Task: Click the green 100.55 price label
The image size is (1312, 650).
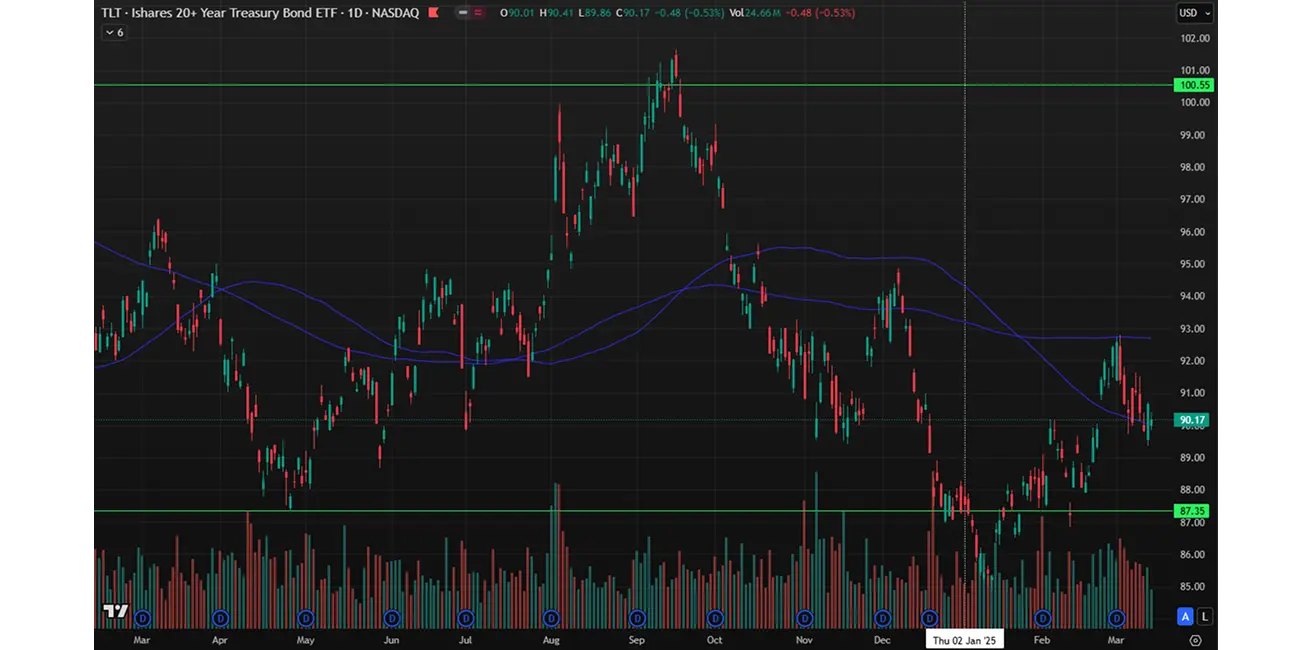Action: coord(1194,85)
